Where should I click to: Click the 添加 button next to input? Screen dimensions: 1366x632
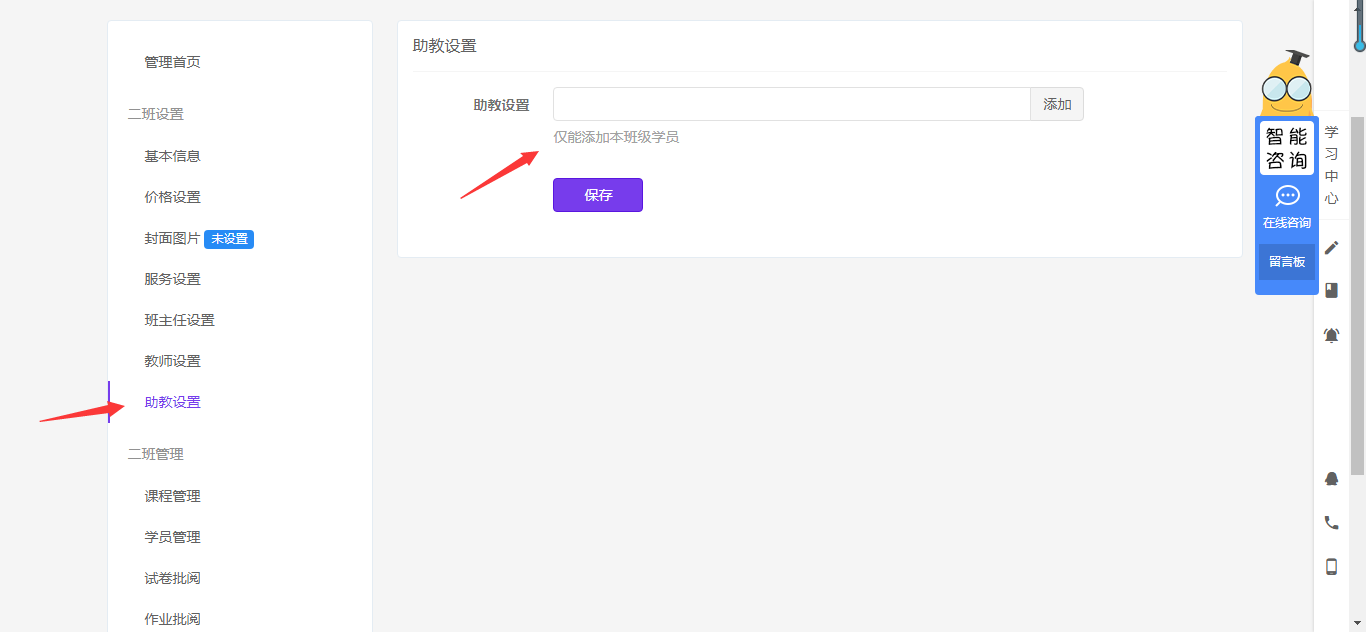click(x=1057, y=105)
